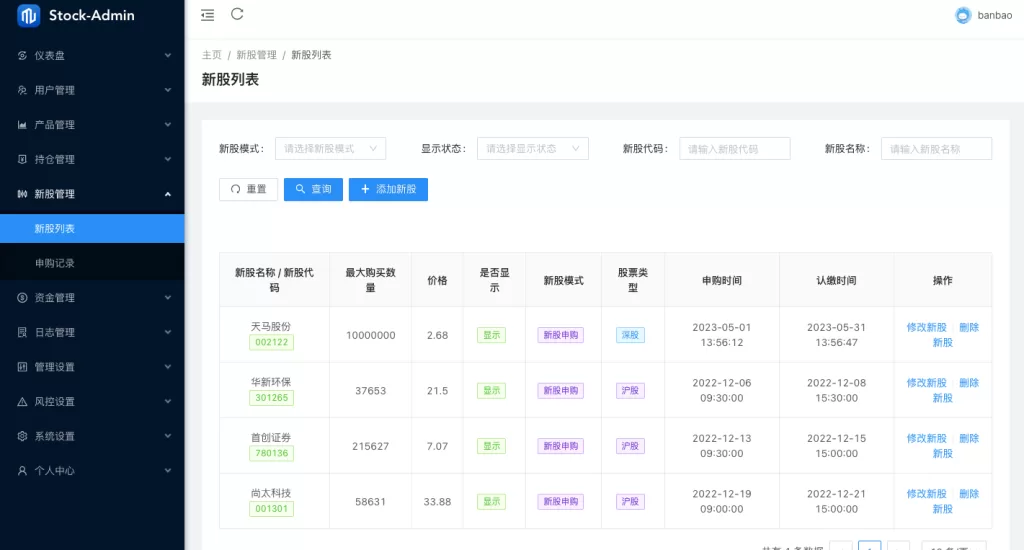Viewport: 1024px width, 550px height.
Task: Expand the 仪表盘 menu chevron
Action: 168,56
